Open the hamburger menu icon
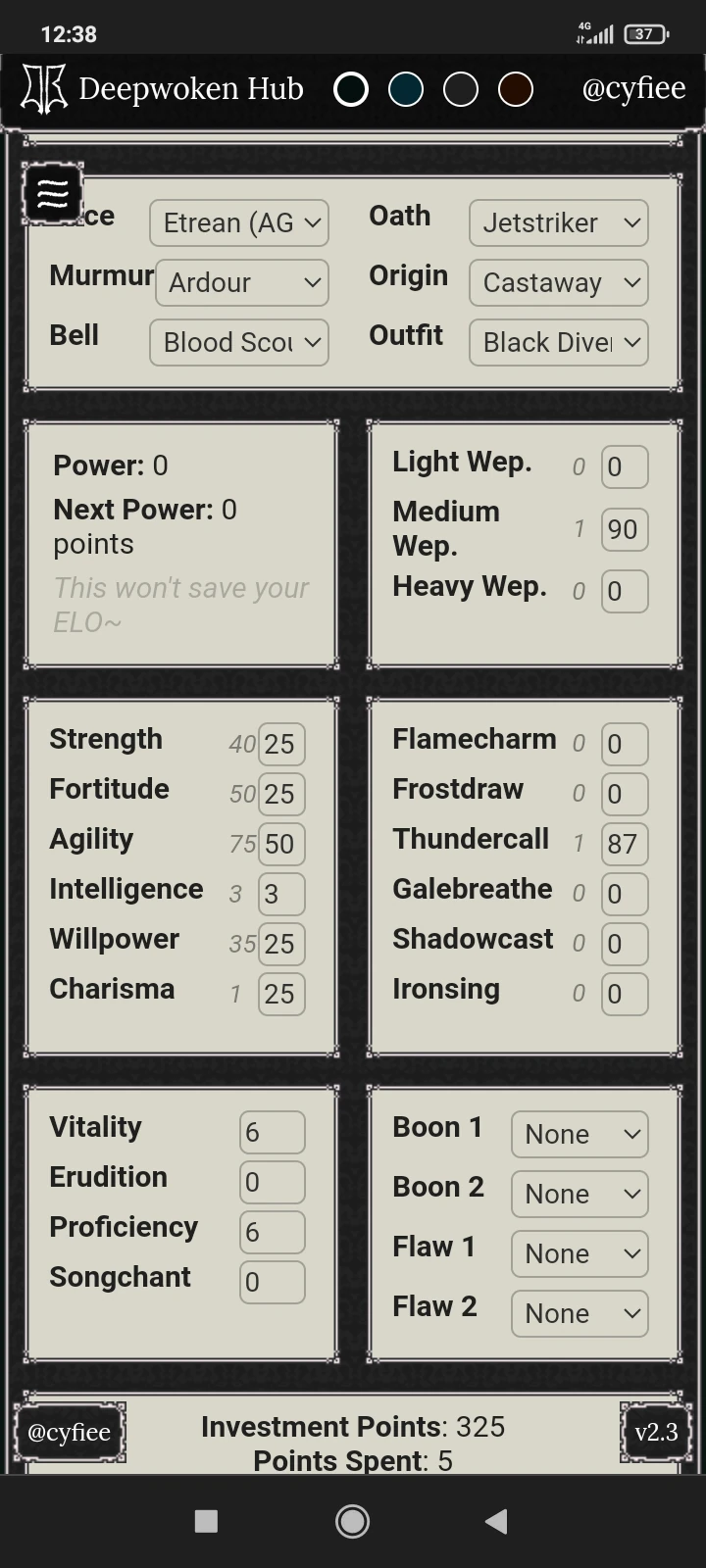 point(52,194)
